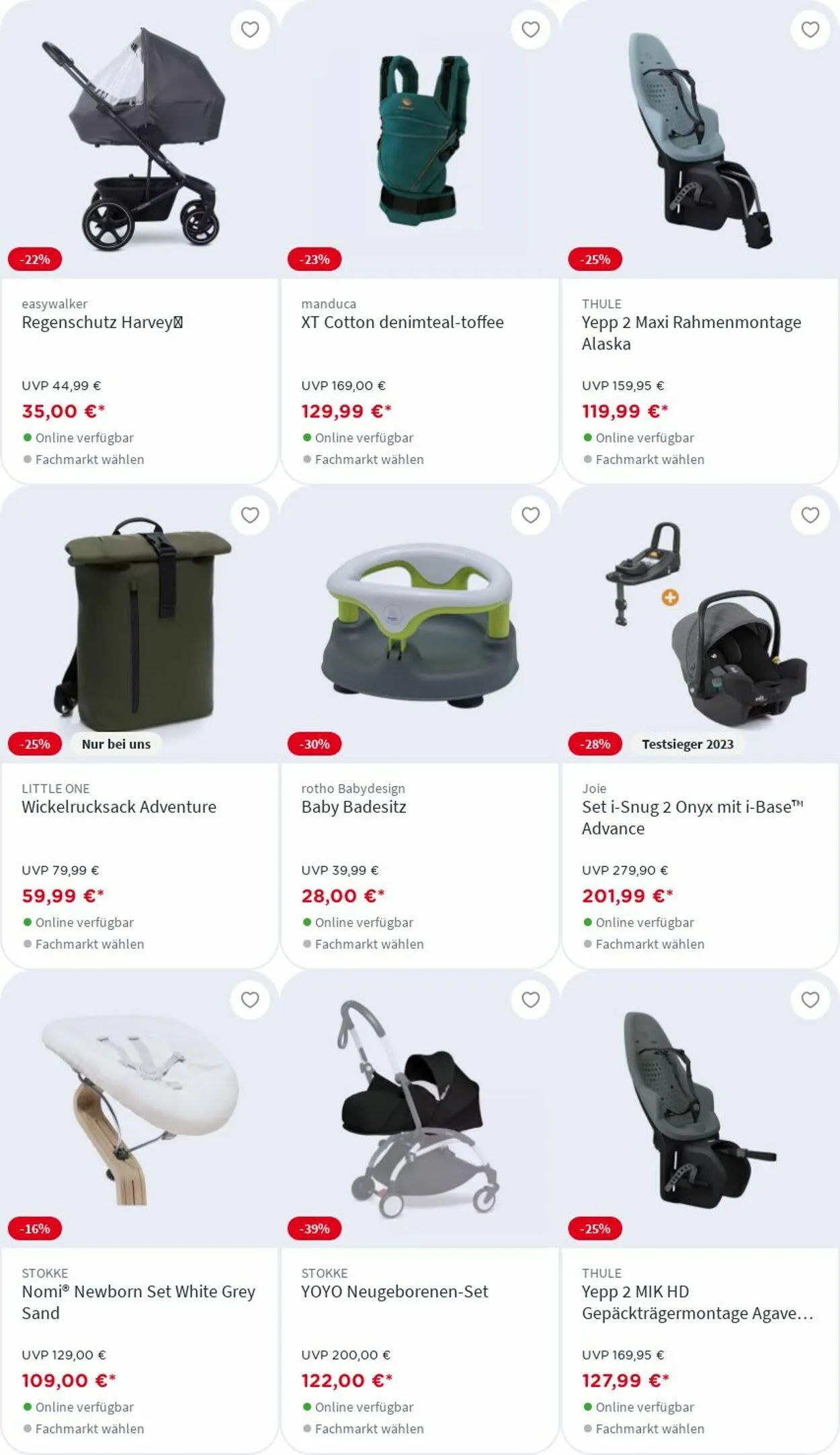Image resolution: width=840 pixels, height=1455 pixels.
Task: Add Joie i-Snug 2 set to favorites
Action: coord(810,515)
